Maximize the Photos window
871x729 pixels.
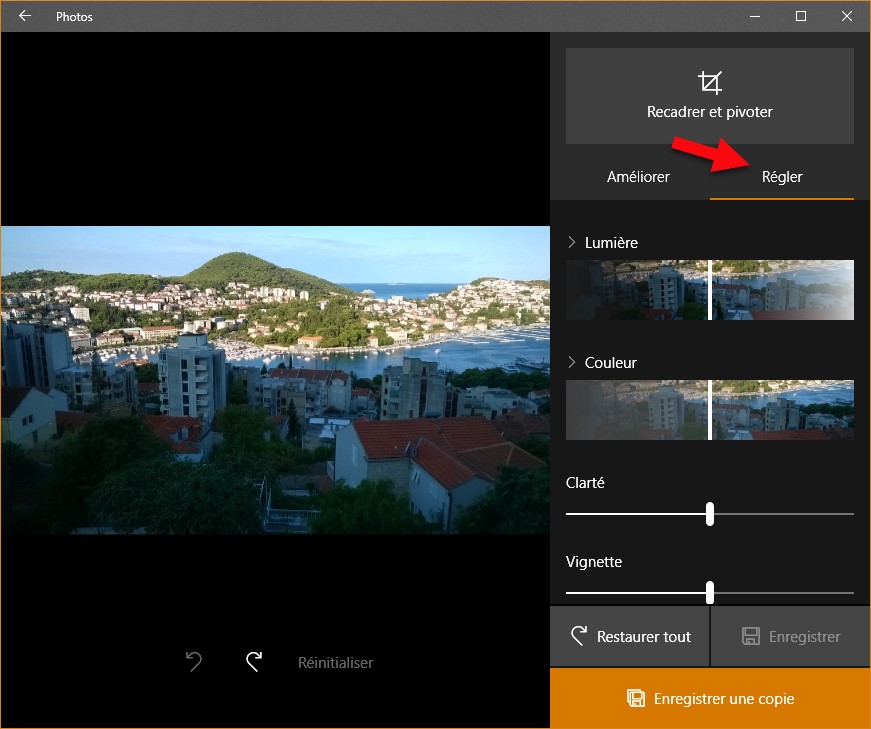[x=801, y=16]
